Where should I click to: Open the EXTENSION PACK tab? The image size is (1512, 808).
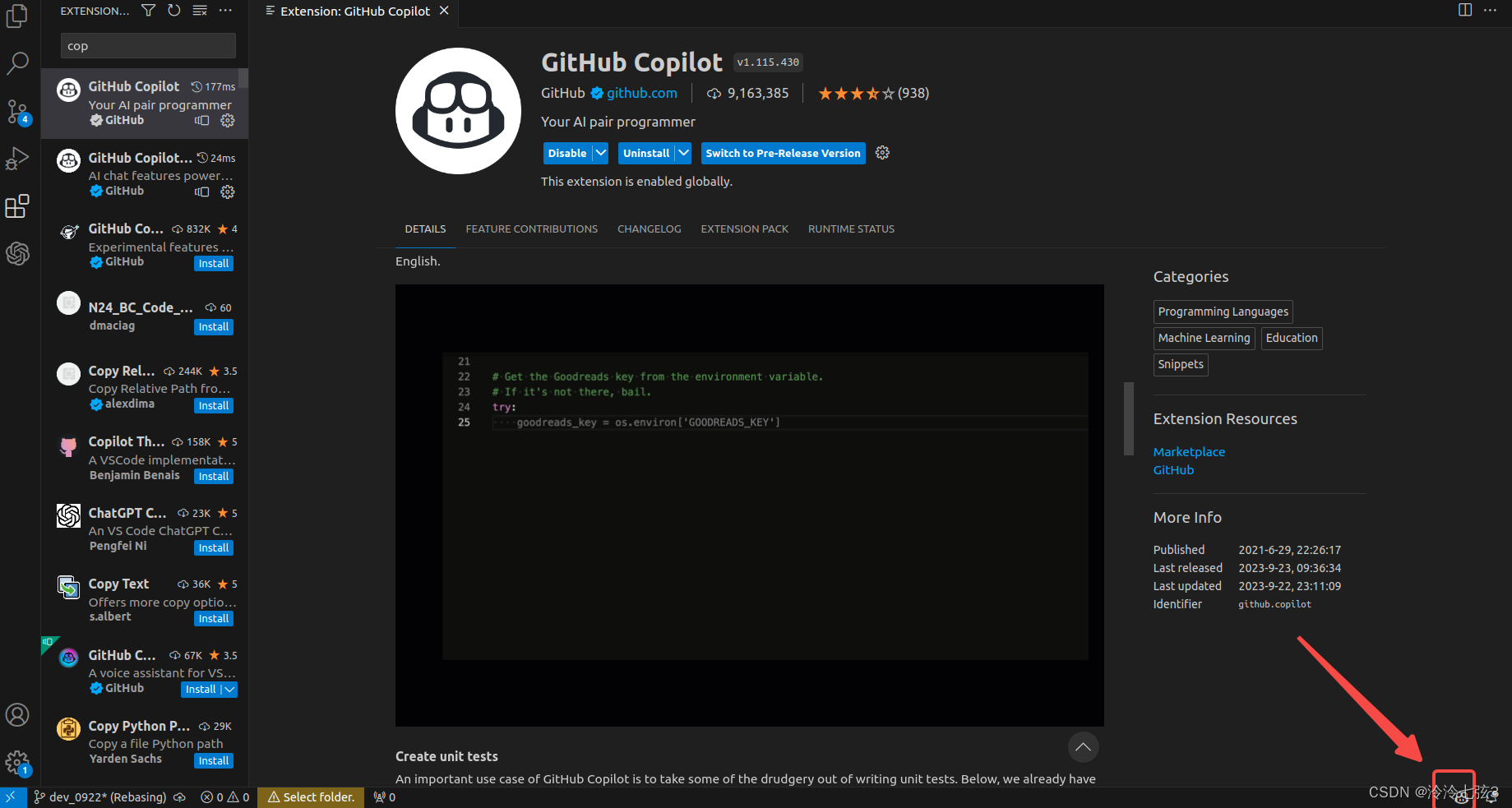click(x=744, y=229)
